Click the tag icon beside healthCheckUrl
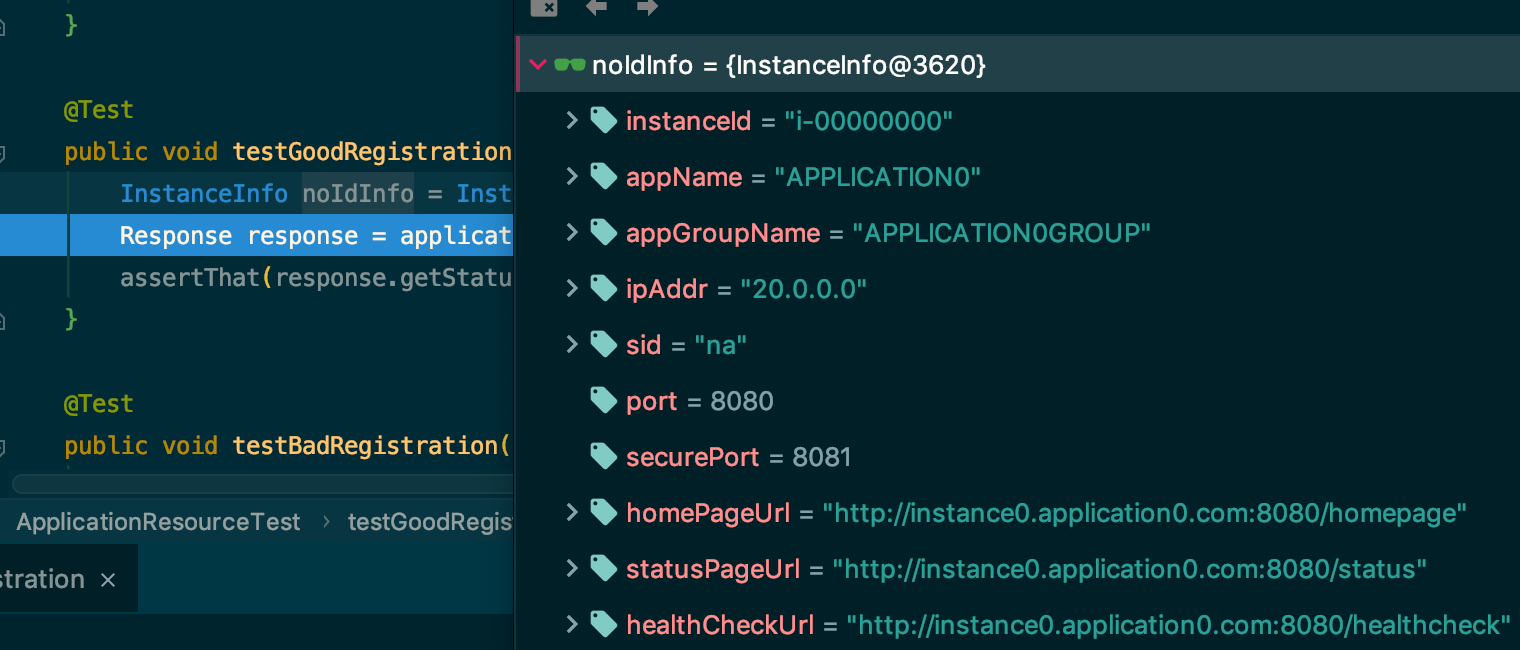This screenshot has height=650, width=1520. pos(603,625)
